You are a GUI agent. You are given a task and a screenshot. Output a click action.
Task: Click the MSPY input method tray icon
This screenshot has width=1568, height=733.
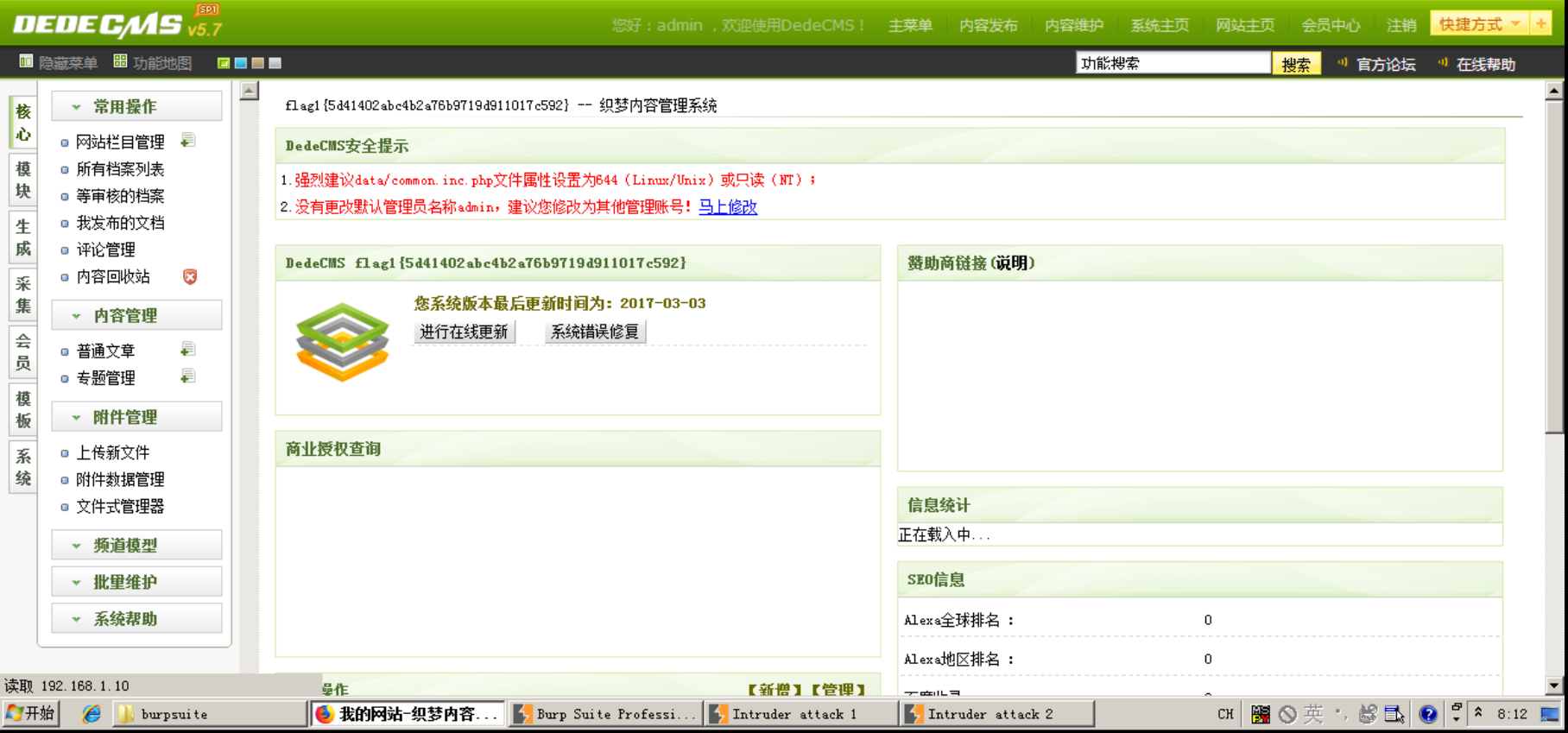coord(1261,714)
